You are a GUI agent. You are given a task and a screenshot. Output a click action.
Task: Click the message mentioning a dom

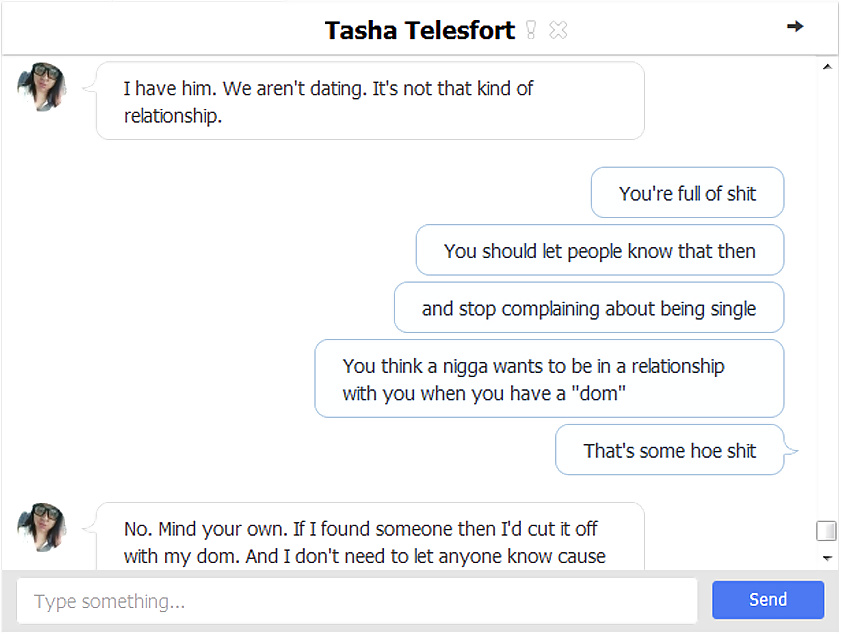(x=549, y=378)
